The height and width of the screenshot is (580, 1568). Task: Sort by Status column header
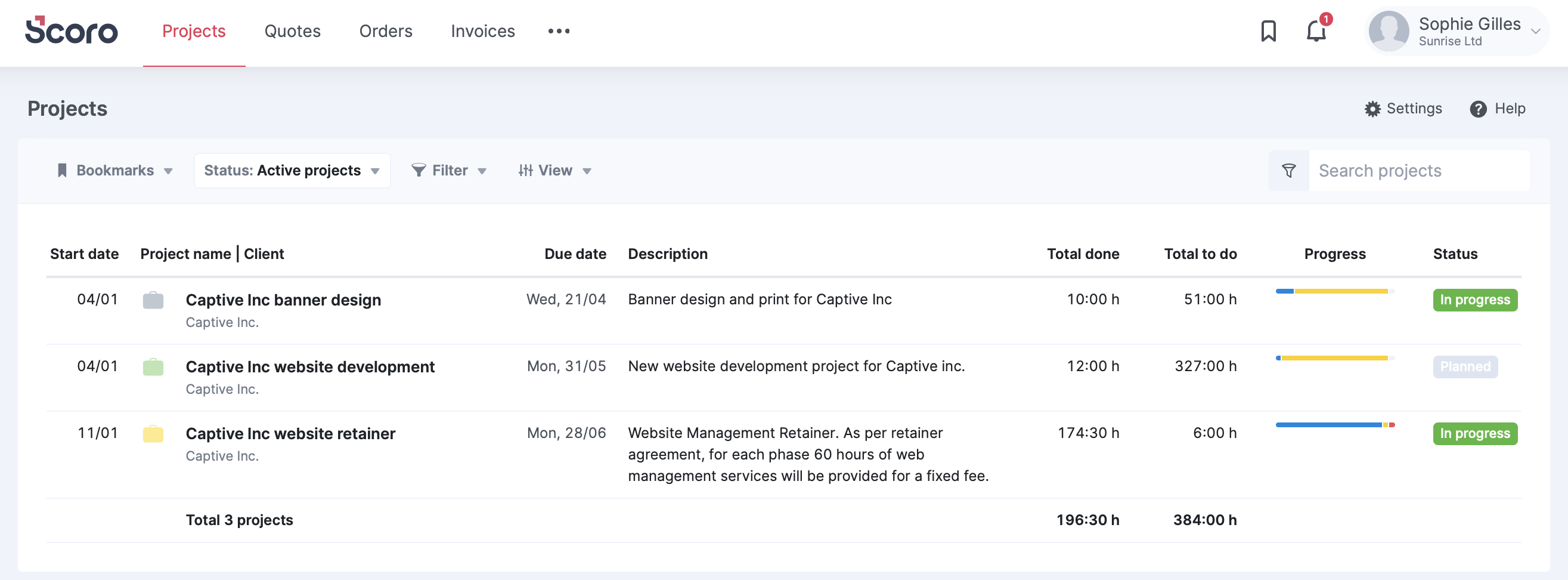[x=1455, y=254]
